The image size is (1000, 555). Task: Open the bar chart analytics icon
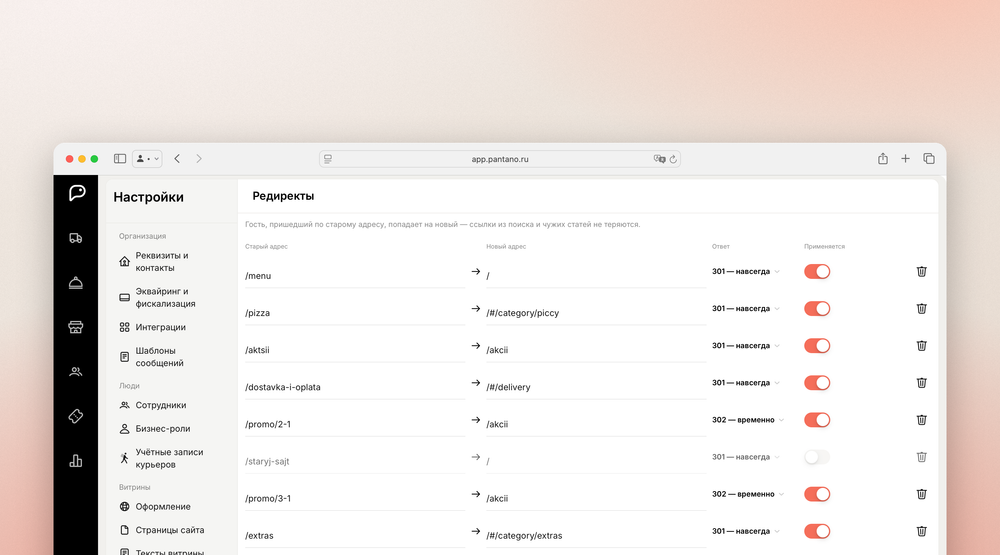pyautogui.click(x=75, y=461)
